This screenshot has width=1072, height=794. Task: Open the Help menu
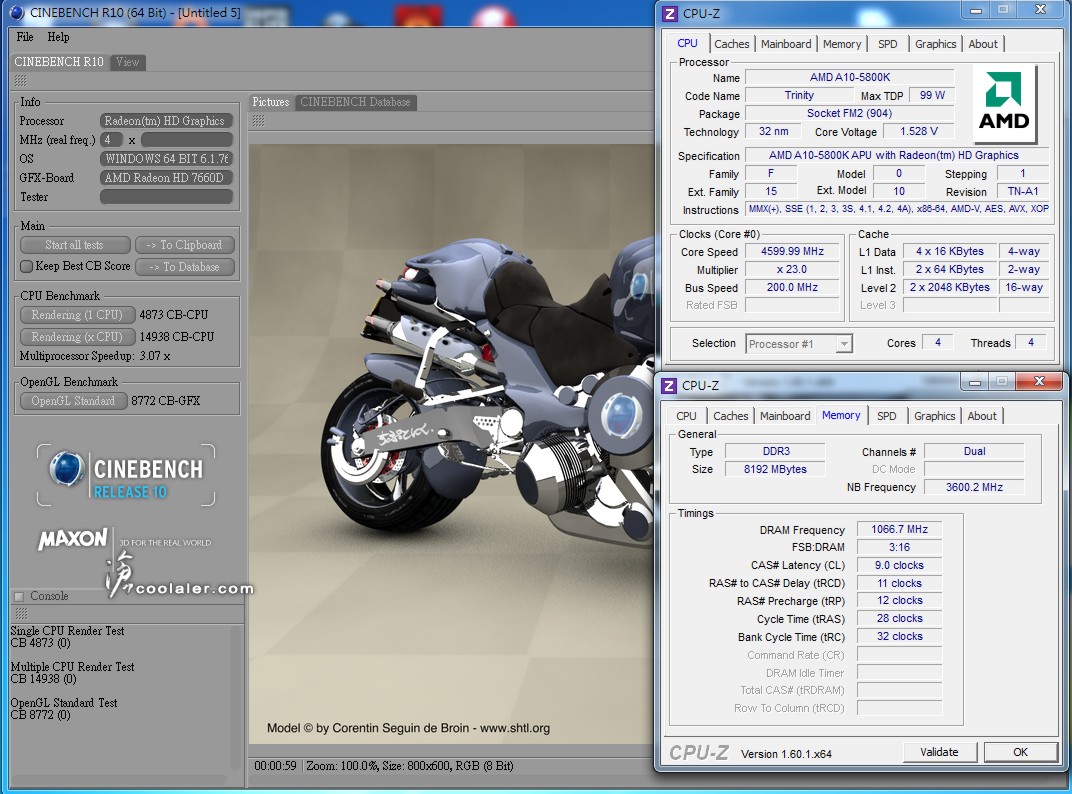(59, 37)
